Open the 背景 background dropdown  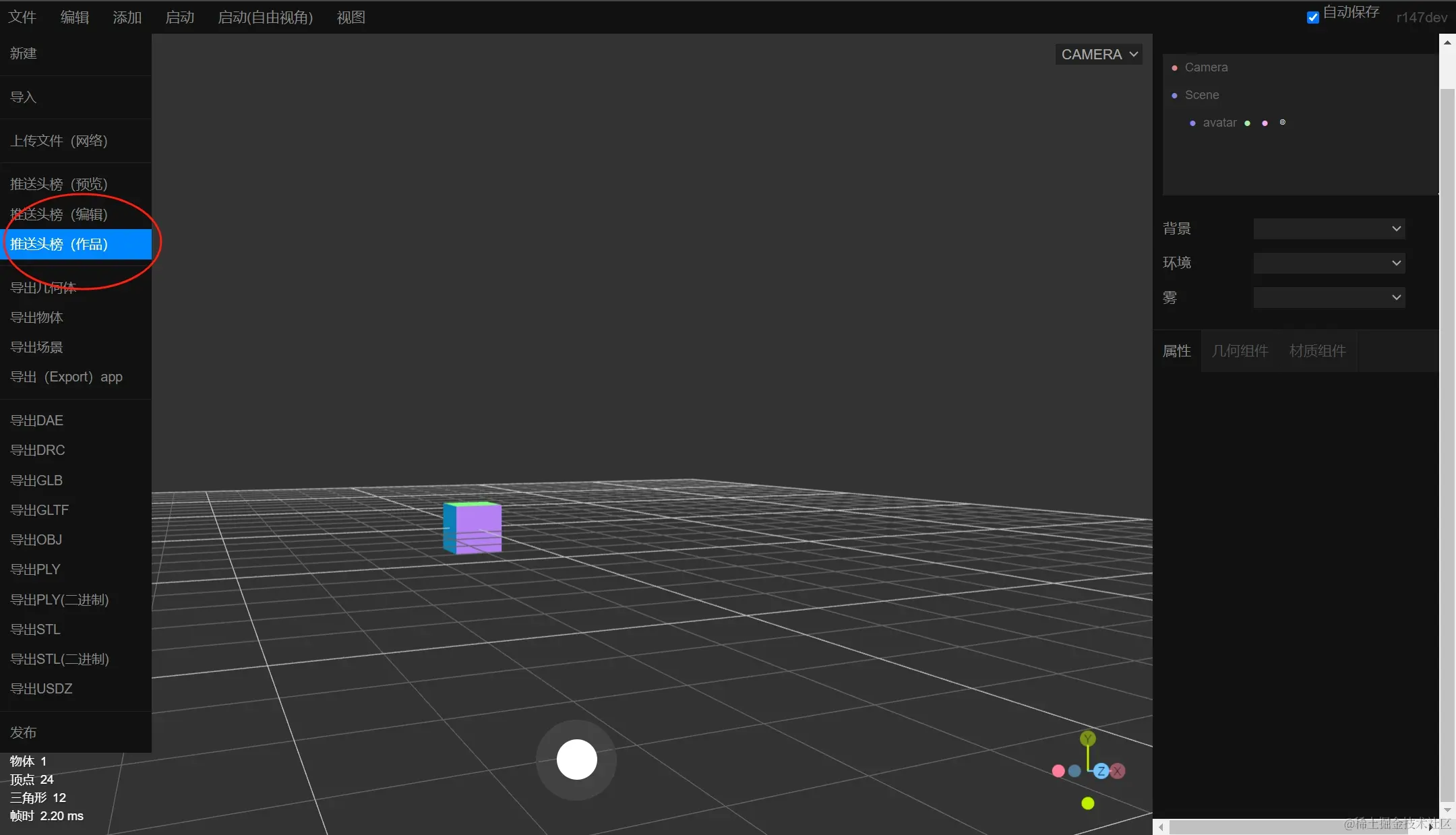pyautogui.click(x=1329, y=229)
